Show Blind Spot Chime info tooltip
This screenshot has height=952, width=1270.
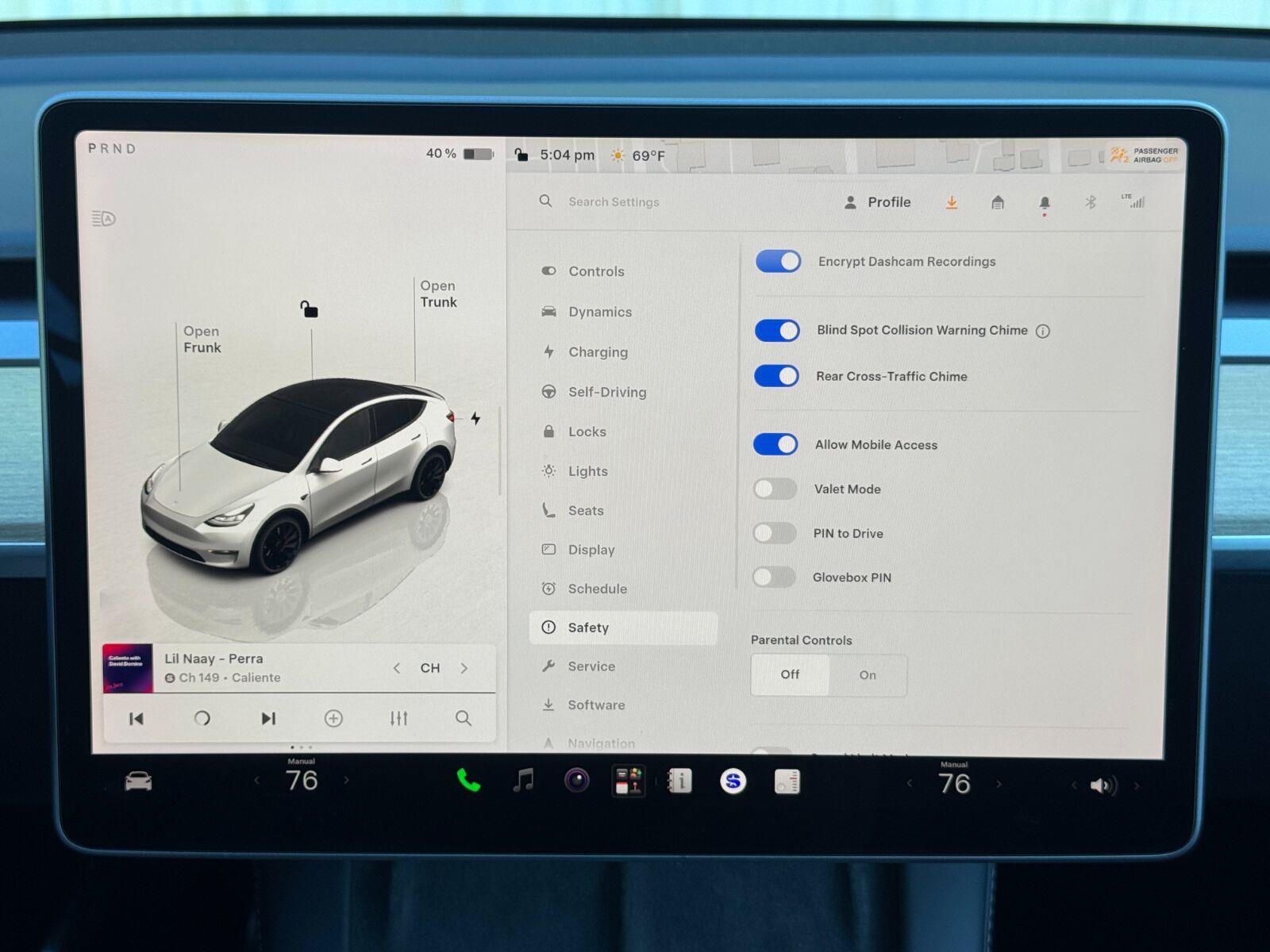1043,332
